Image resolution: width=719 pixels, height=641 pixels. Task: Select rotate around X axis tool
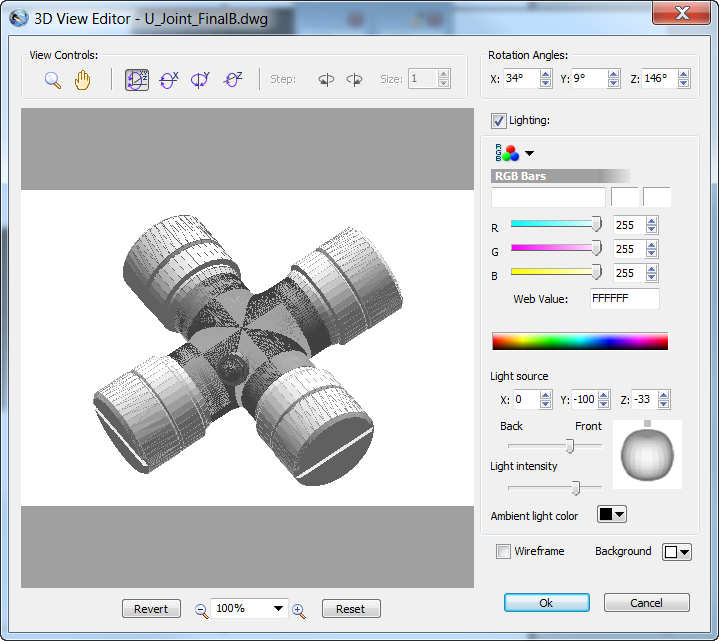pyautogui.click(x=169, y=80)
